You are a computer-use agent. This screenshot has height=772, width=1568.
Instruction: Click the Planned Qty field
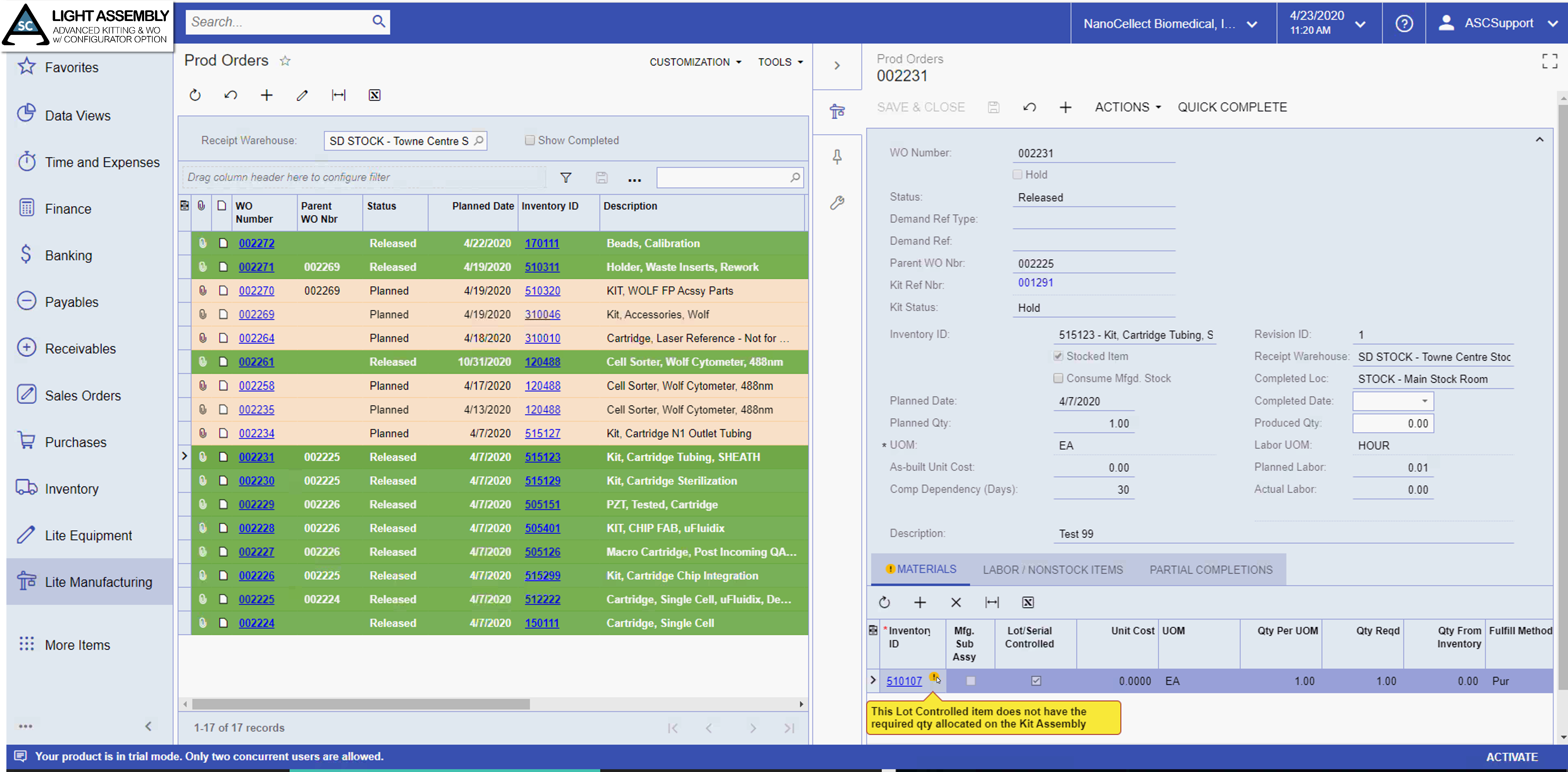pos(1093,423)
